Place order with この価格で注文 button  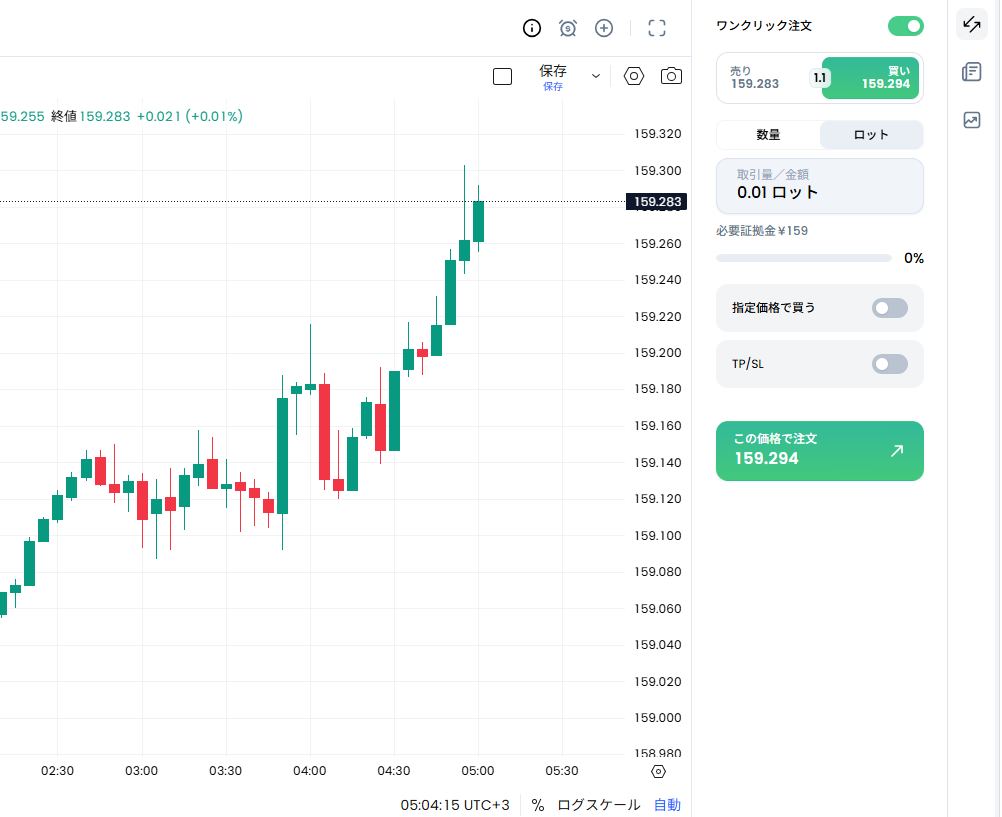point(820,451)
